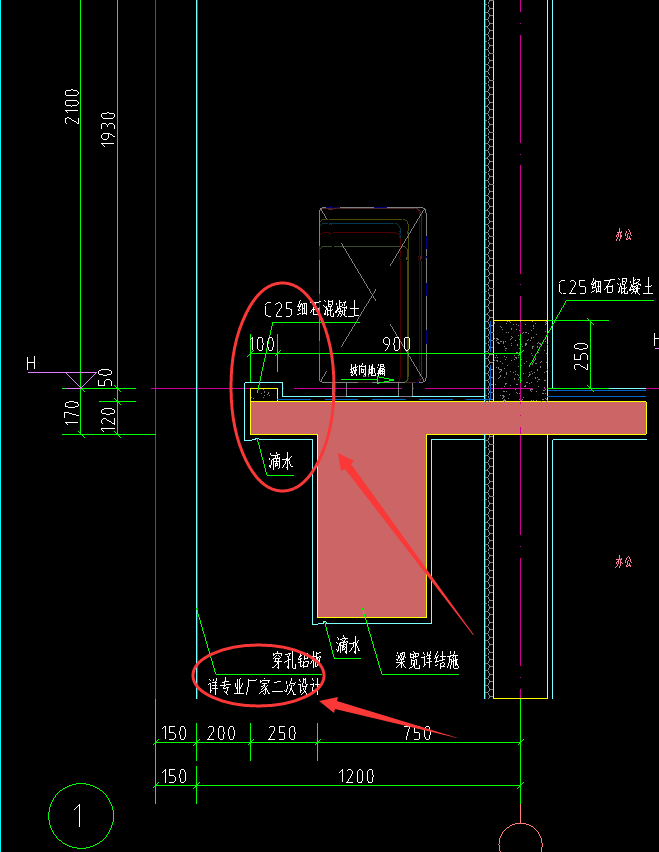Select the 2100 vertical dimension text
The height and width of the screenshot is (852, 659).
click(x=72, y=106)
